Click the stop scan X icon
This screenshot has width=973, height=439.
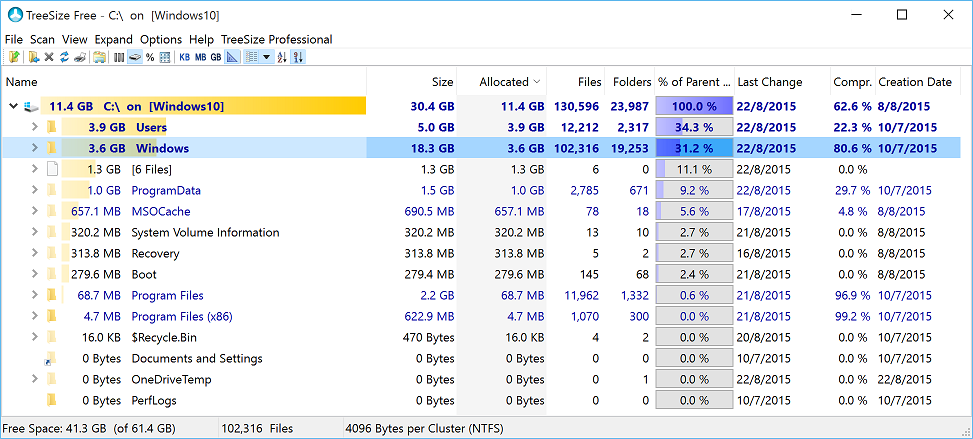point(49,57)
